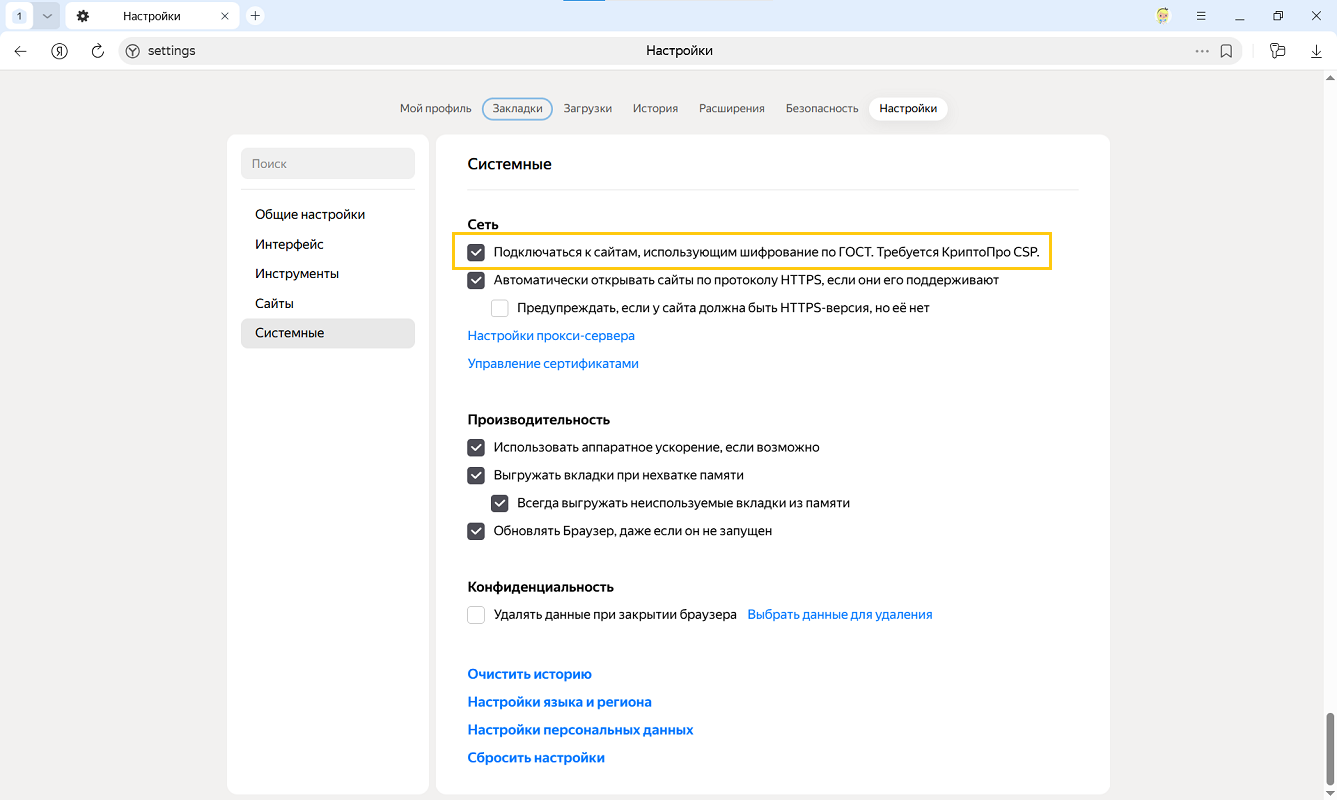Open the three-dot page menu in the address bar
1337x800 pixels.
coord(1201,51)
